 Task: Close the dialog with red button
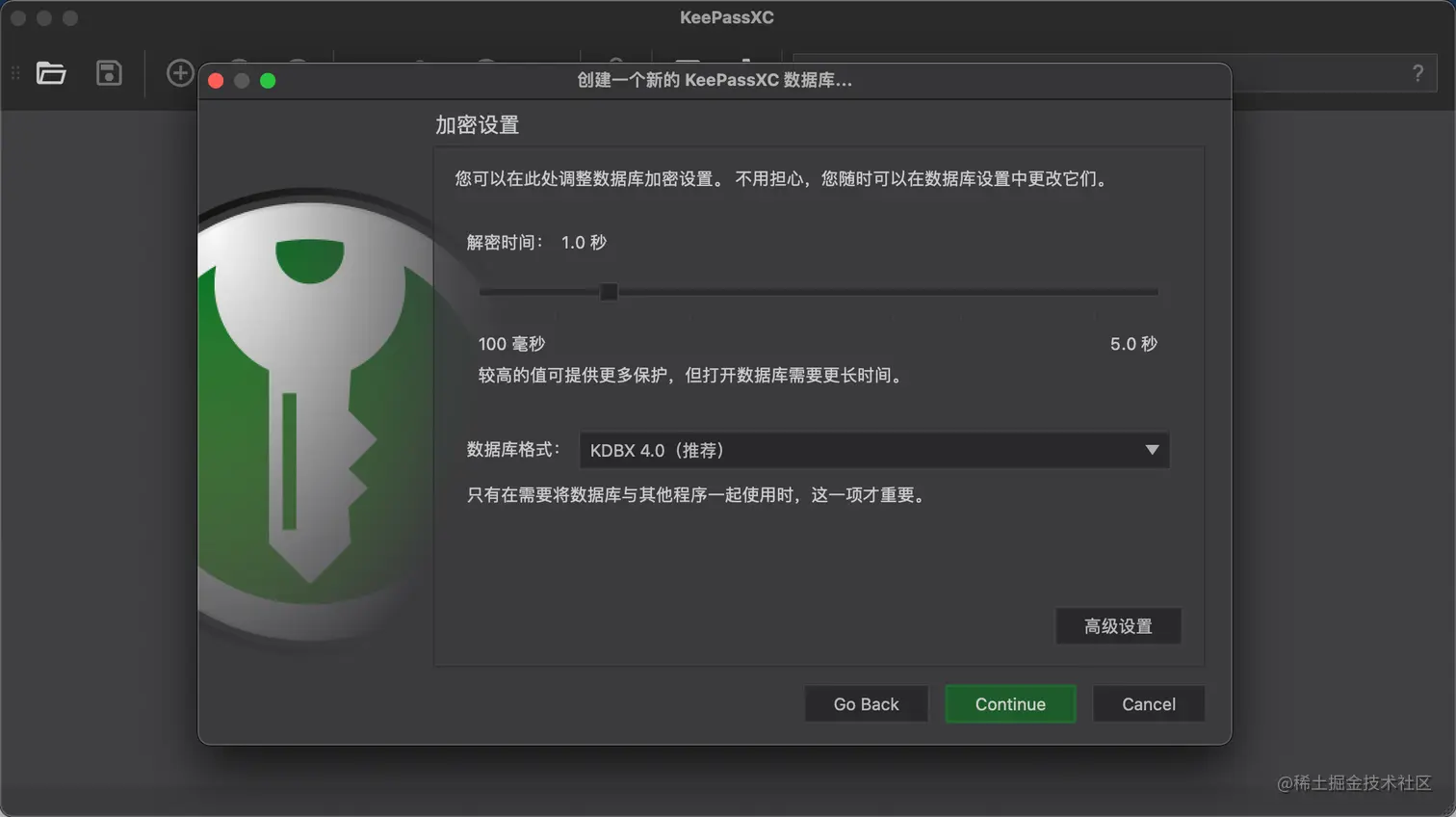(x=216, y=81)
